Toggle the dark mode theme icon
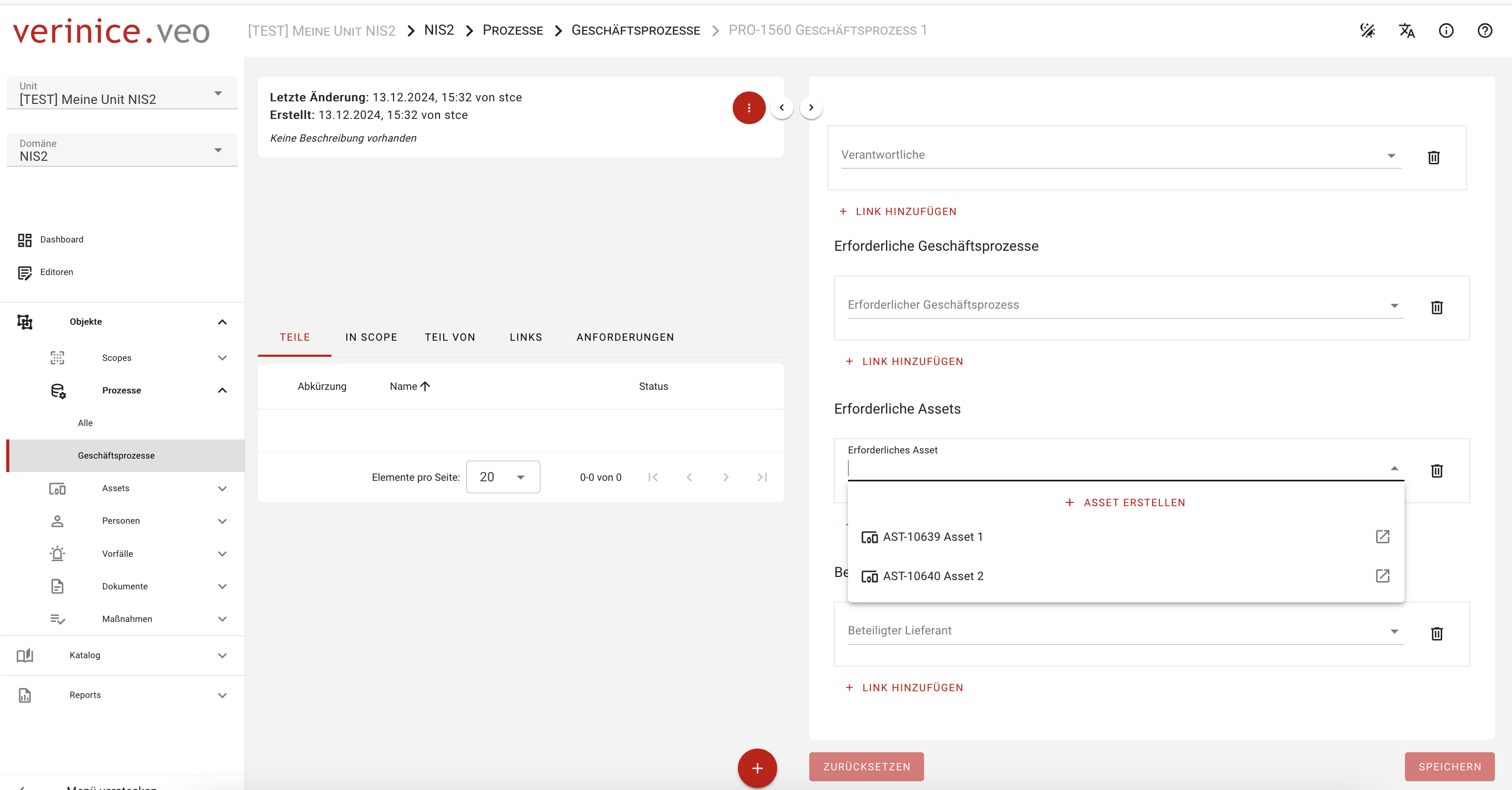Image resolution: width=1512 pixels, height=790 pixels. pos(1367,31)
